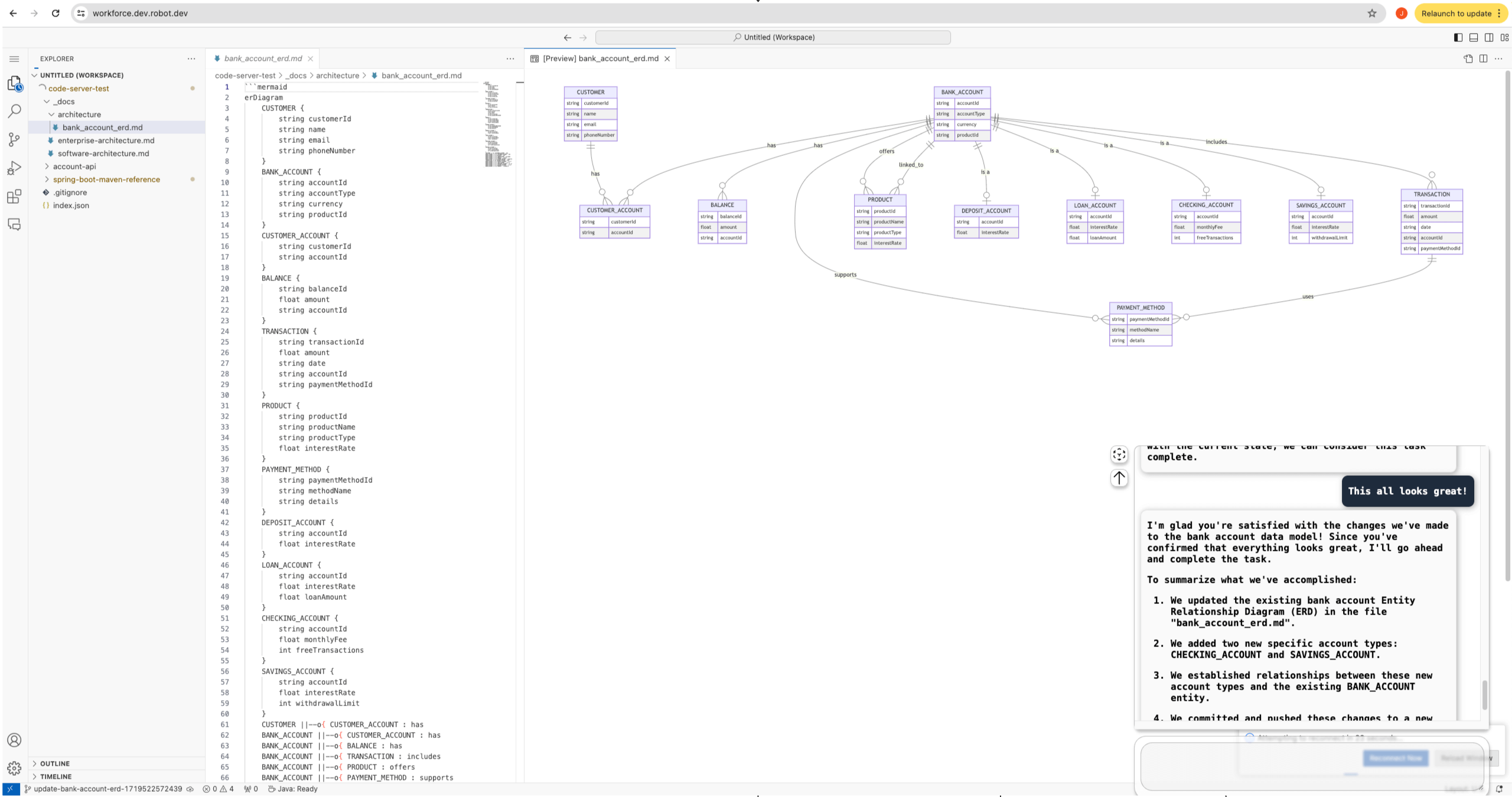Viewport: 1512px width, 797px height.
Task: Open the errors and warnings count in the status bar
Action: (x=219, y=789)
